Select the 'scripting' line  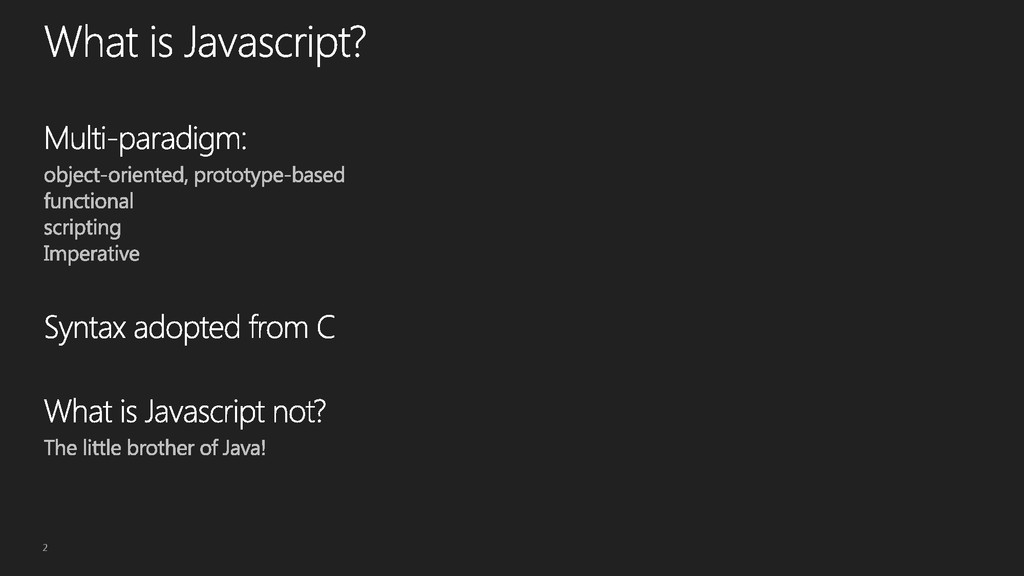point(82,228)
